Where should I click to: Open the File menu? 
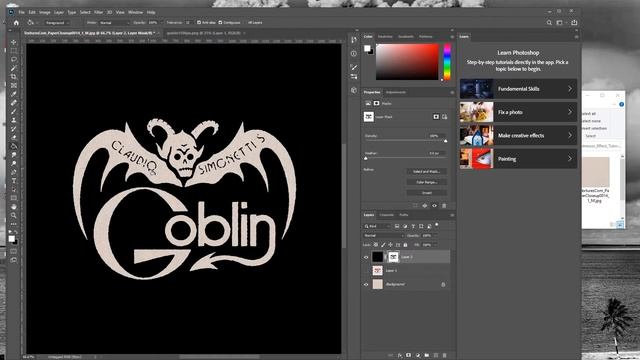[21, 13]
